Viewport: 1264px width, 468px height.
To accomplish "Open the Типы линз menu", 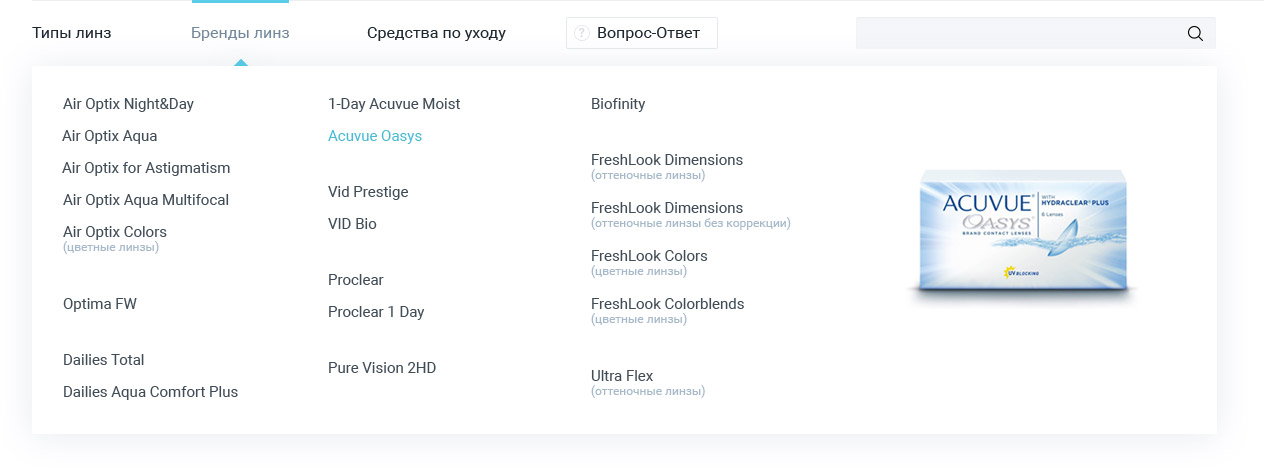I will 72,33.
